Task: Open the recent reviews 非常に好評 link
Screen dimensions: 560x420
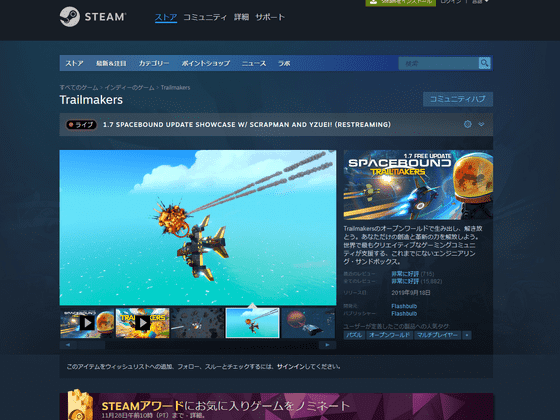Action: pyautogui.click(x=405, y=274)
